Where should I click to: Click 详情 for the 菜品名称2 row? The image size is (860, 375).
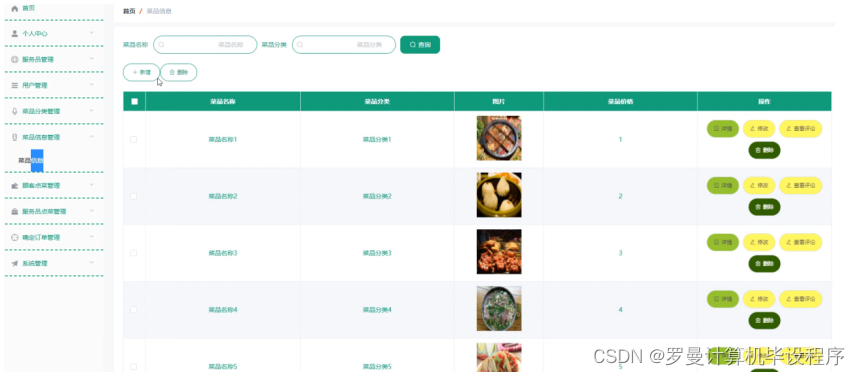click(723, 186)
